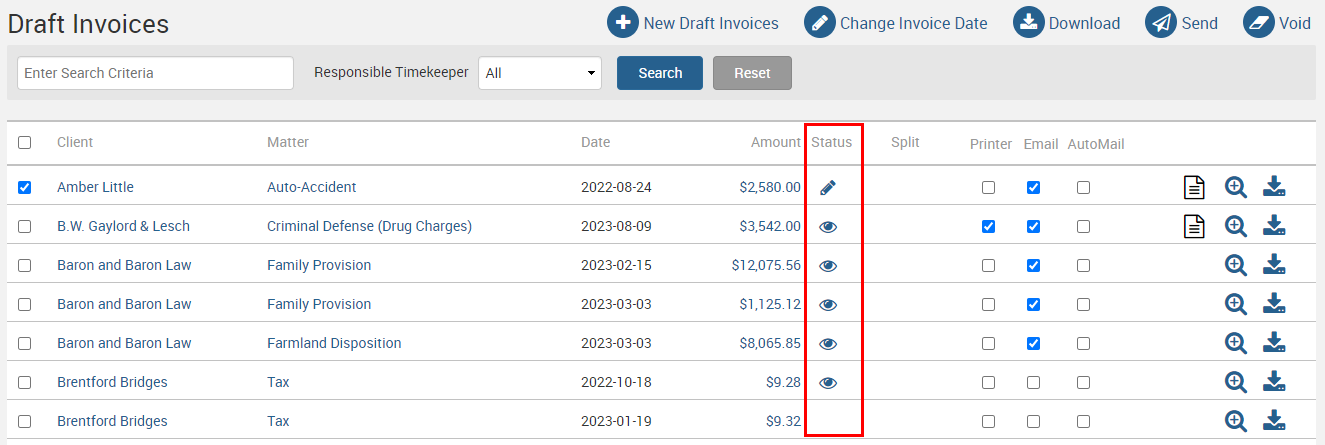Click the Change Invoice Date pencil icon
The width and height of the screenshot is (1325, 445).
point(820,22)
